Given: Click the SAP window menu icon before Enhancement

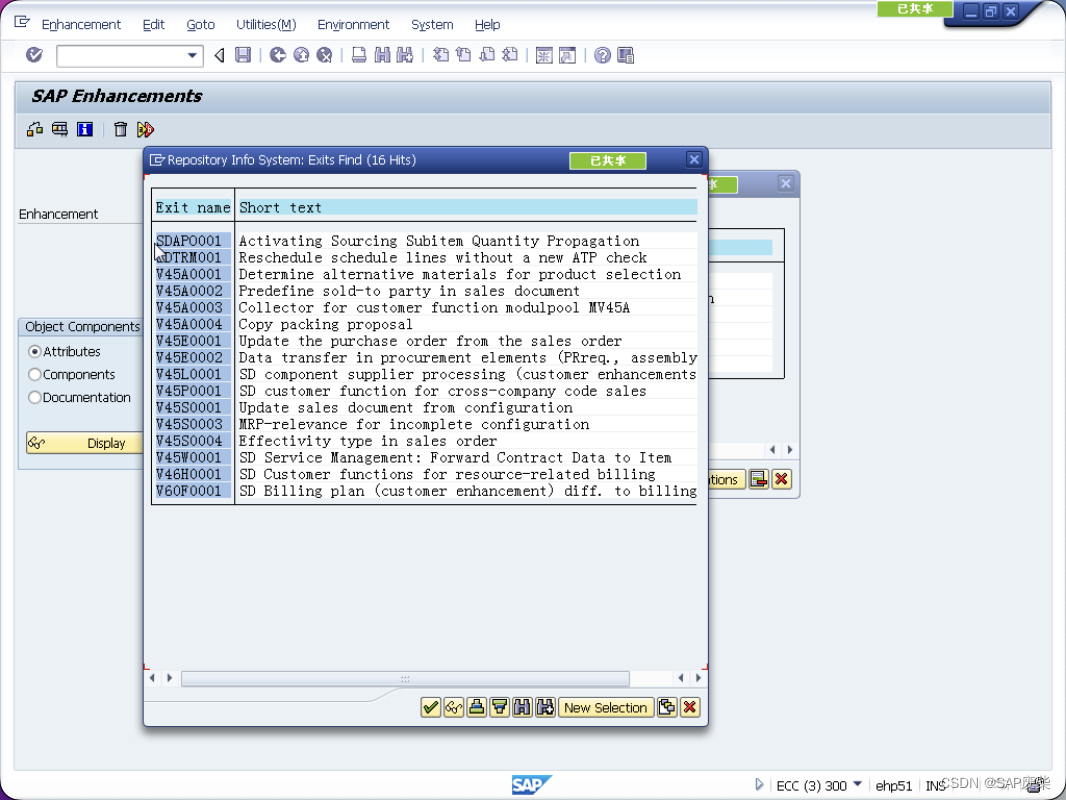Looking at the screenshot, I should coord(22,22).
